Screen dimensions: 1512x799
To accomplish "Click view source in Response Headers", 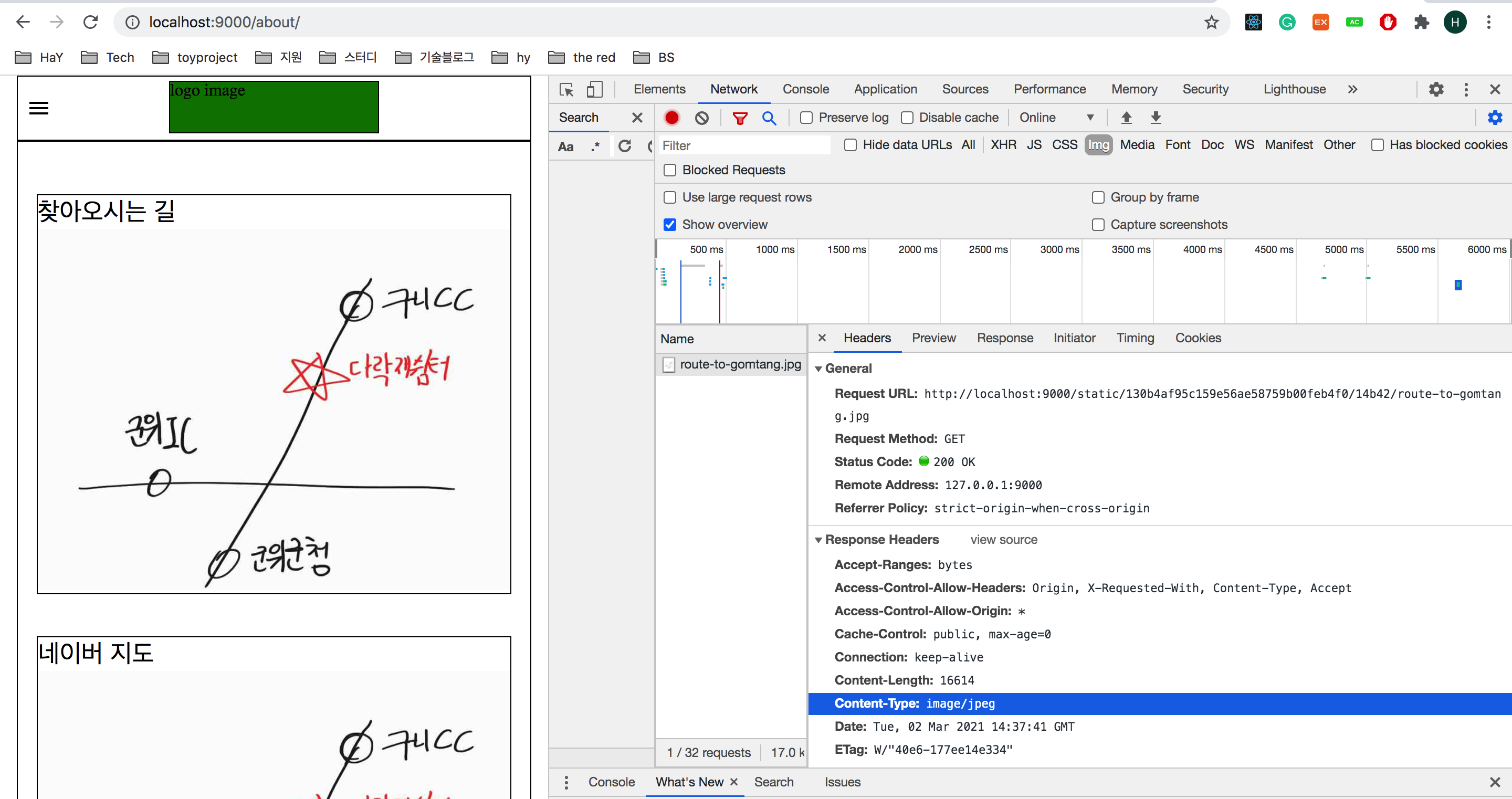I will point(1003,540).
